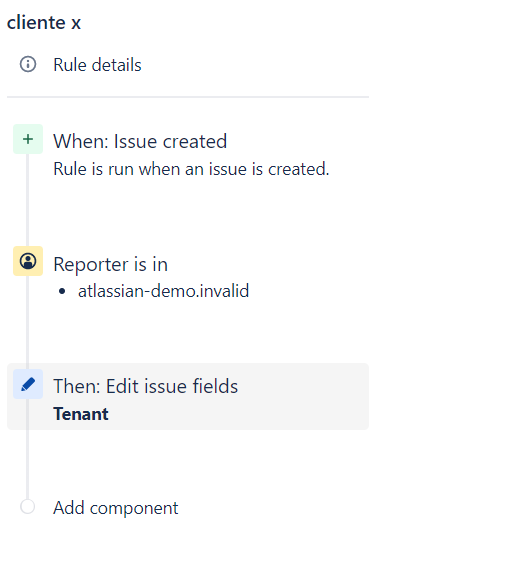
Task: Click the connector line above Add component
Action: (x=28, y=449)
